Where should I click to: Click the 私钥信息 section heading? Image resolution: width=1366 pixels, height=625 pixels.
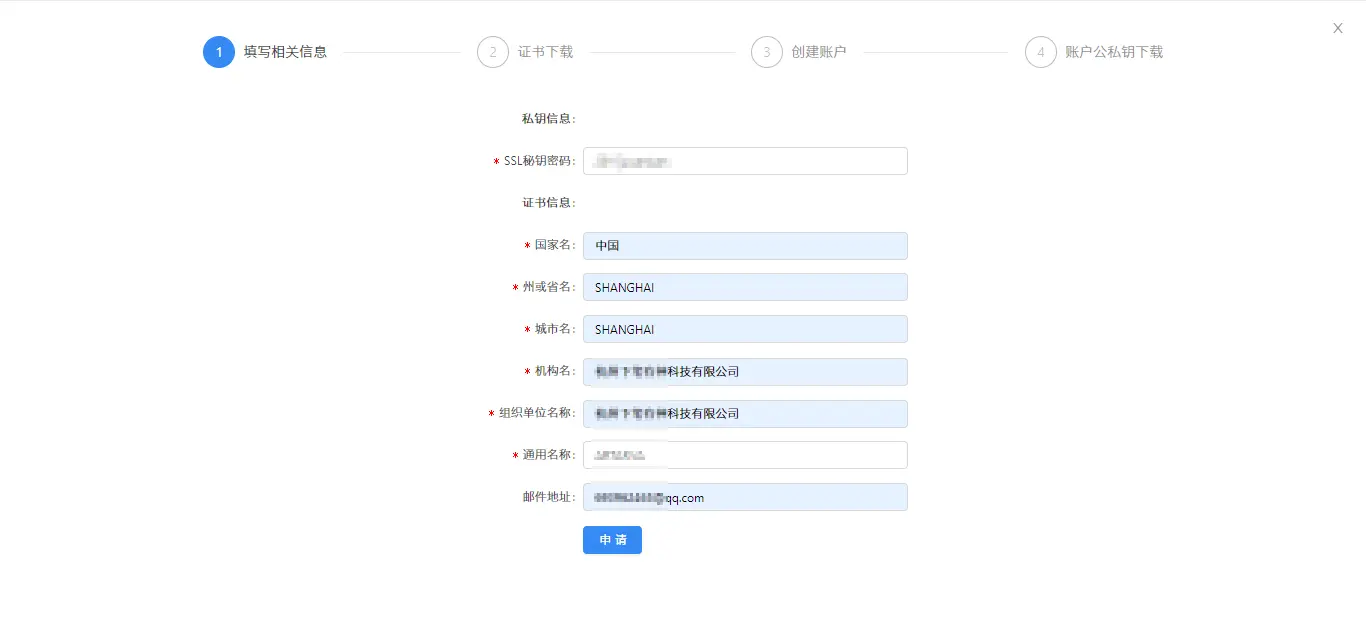(549, 119)
